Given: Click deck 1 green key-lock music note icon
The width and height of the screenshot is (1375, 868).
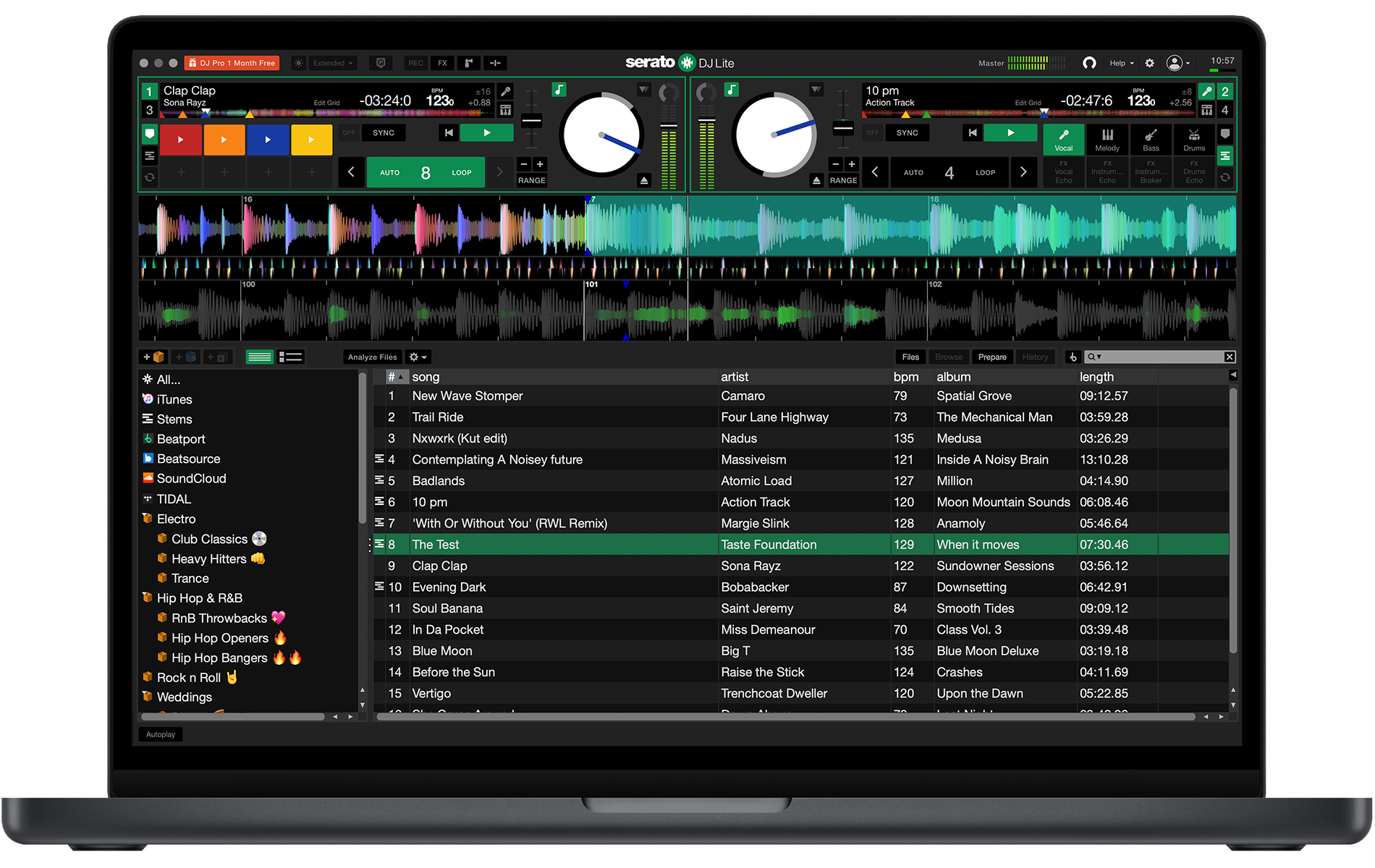Looking at the screenshot, I should click(x=559, y=90).
